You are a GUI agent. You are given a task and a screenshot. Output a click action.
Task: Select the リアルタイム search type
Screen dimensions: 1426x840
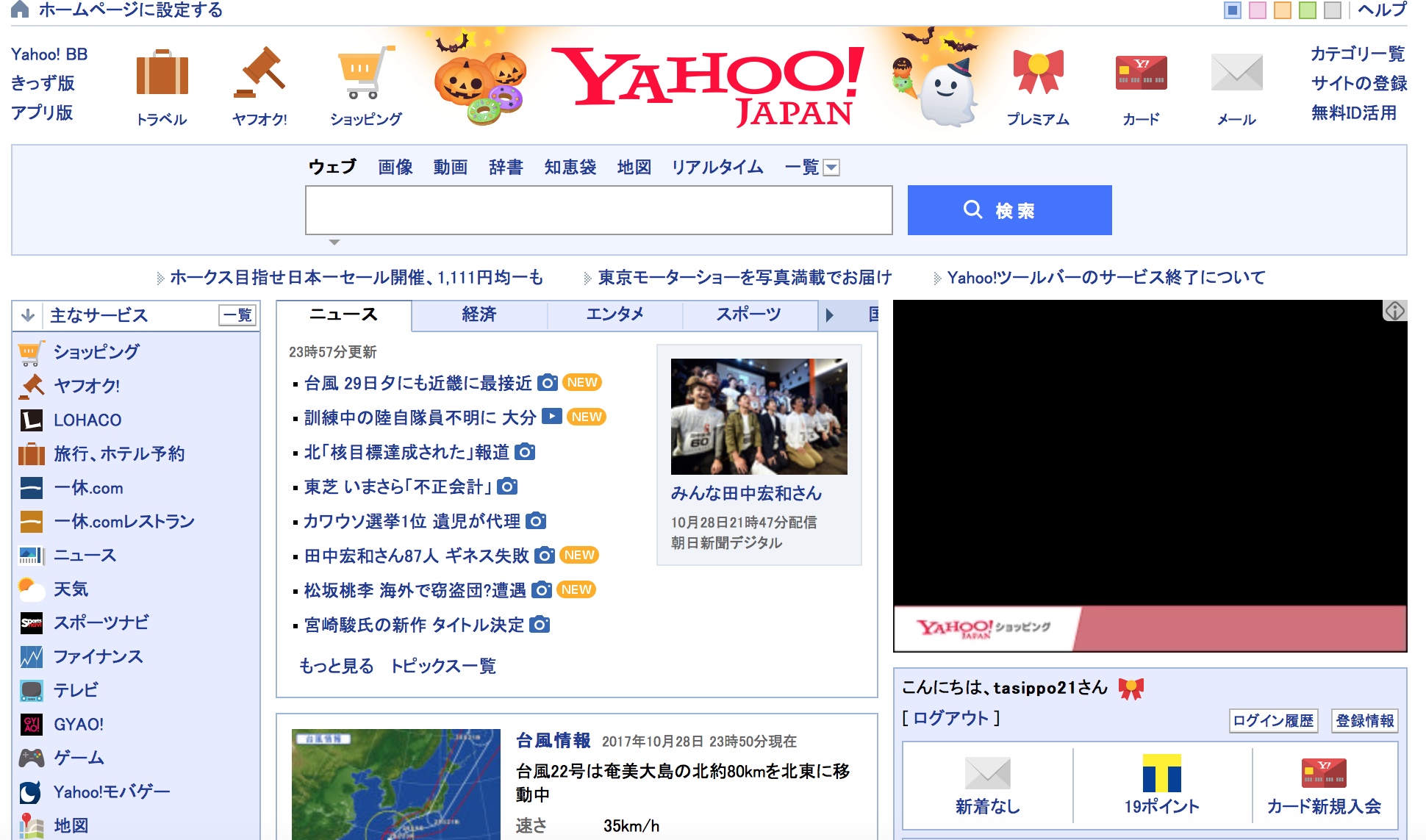pos(717,168)
